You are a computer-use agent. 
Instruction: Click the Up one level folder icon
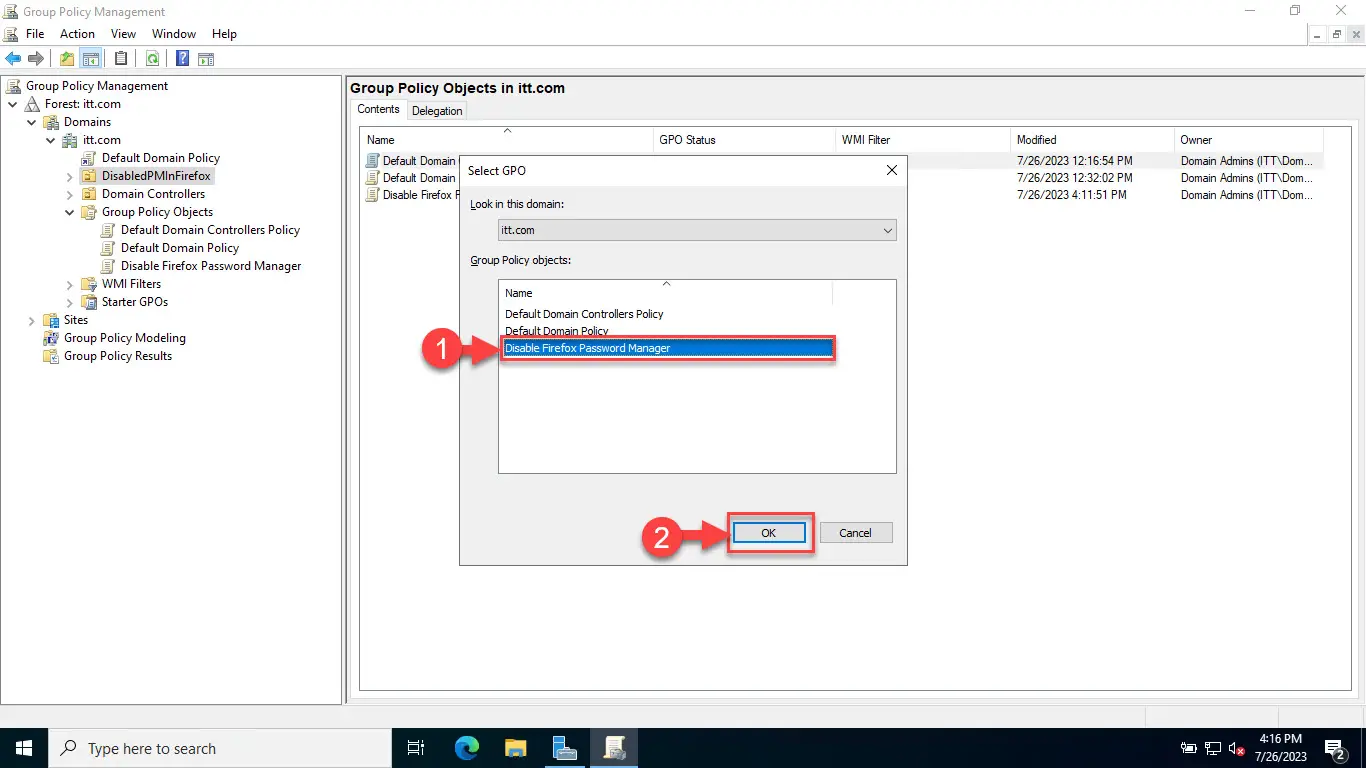67,59
